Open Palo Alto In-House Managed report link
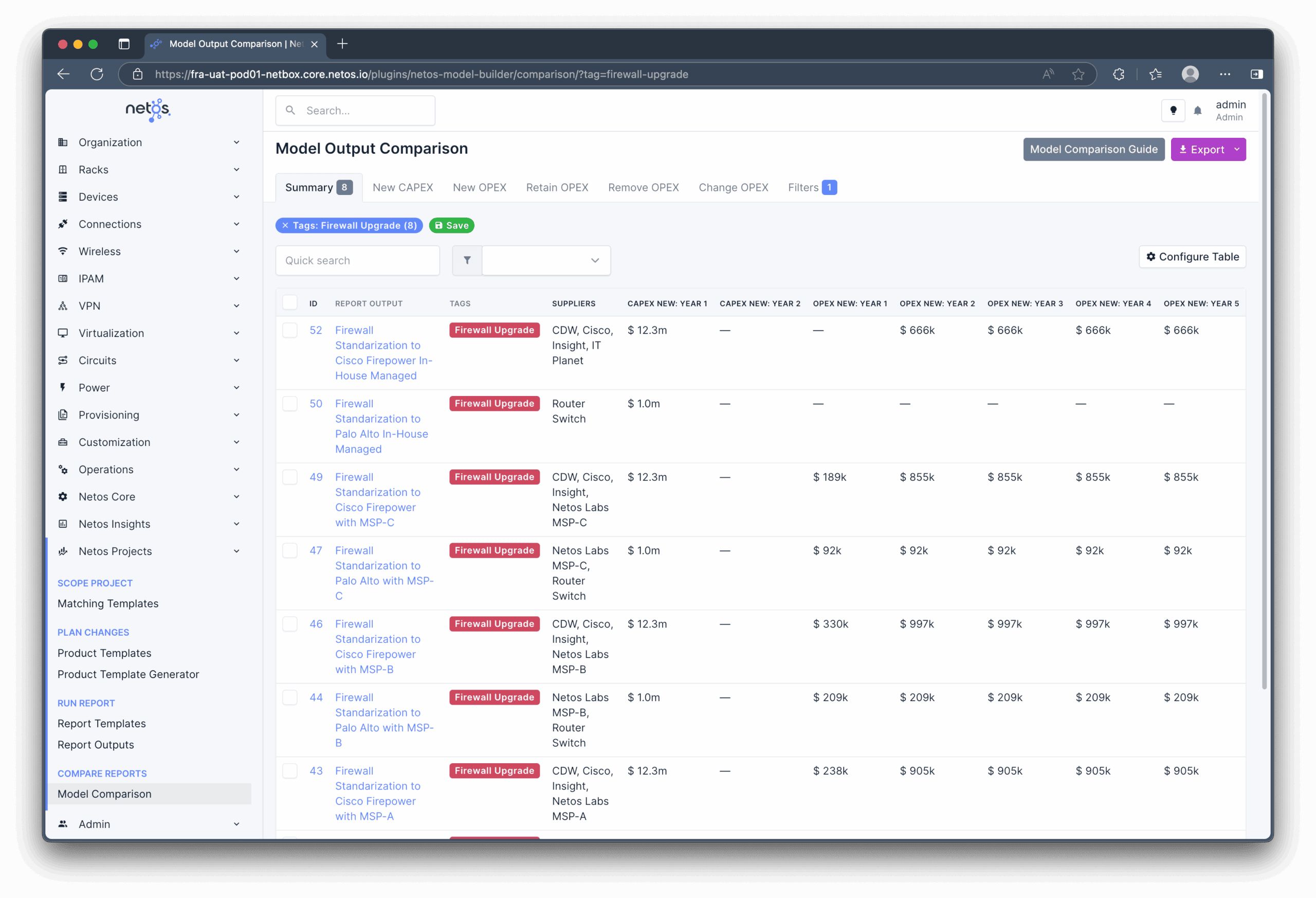The height and width of the screenshot is (898, 1316). point(381,426)
